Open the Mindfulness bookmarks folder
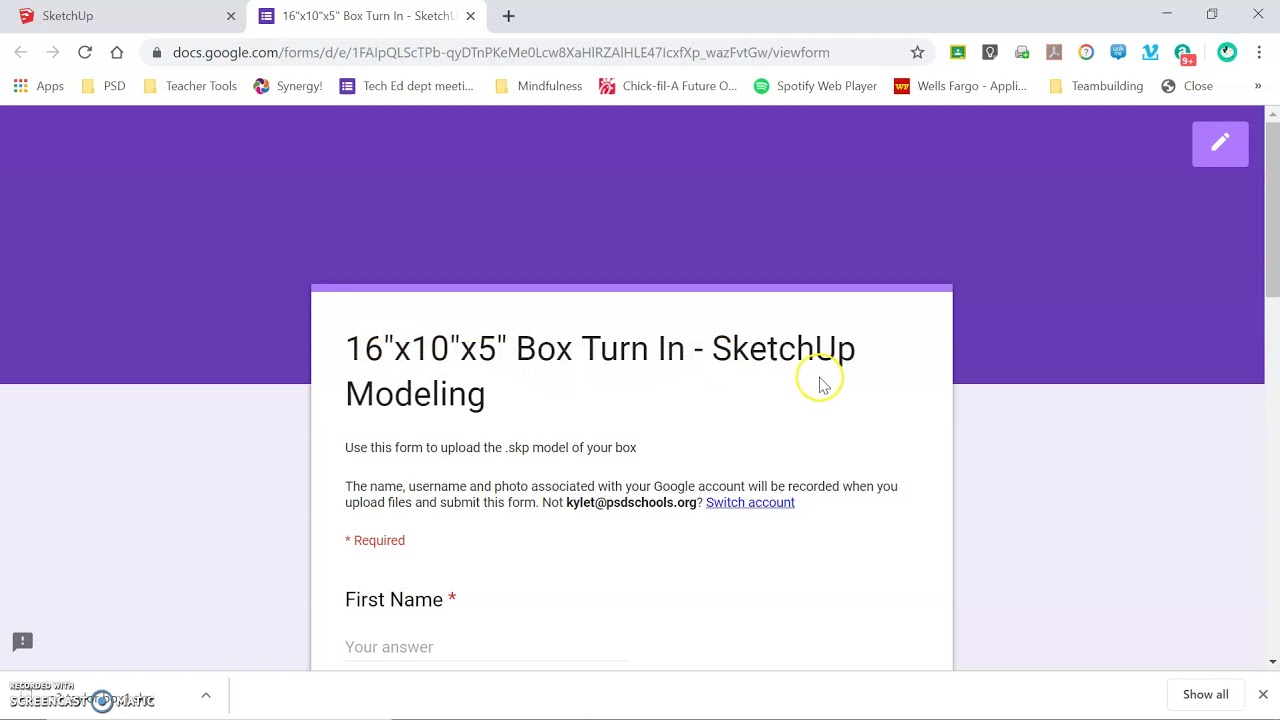The height and width of the screenshot is (720, 1280). [538, 86]
